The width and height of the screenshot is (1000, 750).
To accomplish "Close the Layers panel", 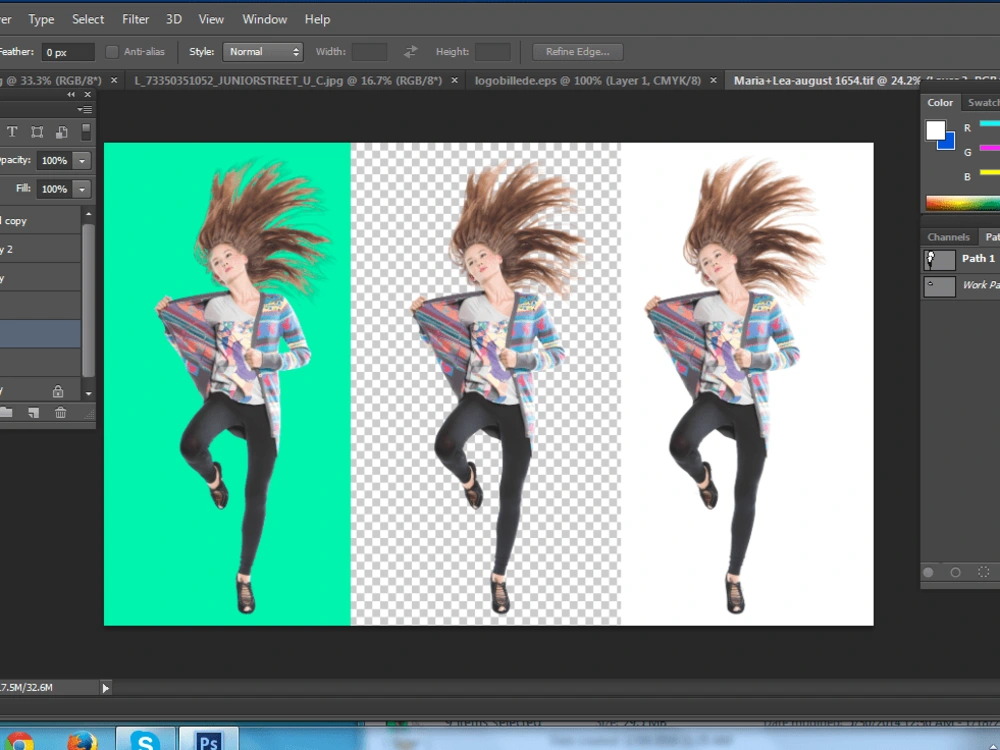I will click(87, 94).
